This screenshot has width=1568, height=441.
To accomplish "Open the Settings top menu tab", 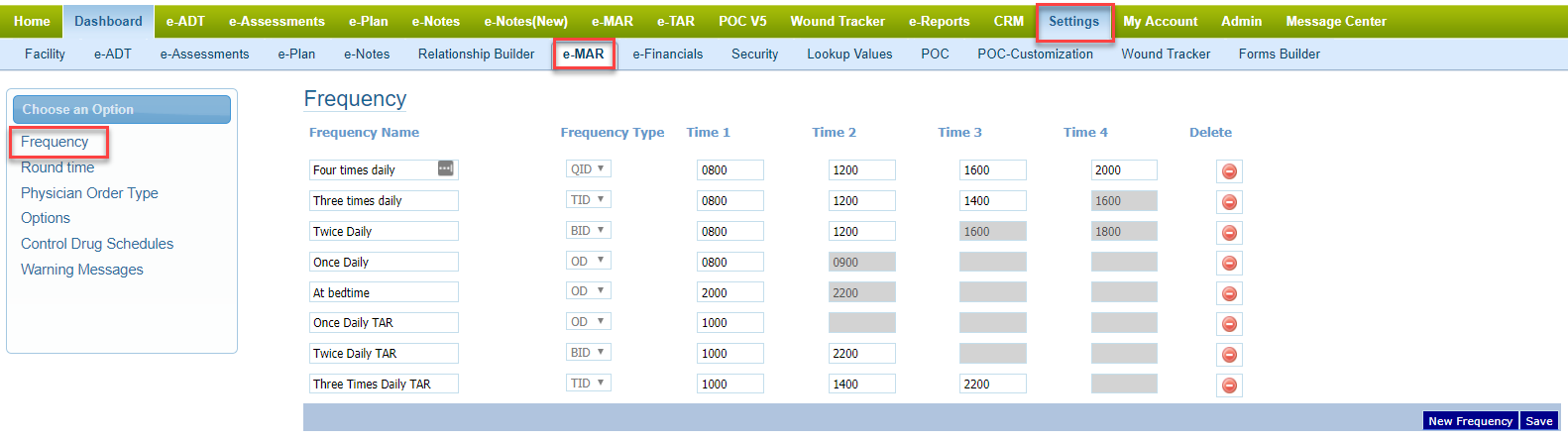I will tap(1073, 21).
